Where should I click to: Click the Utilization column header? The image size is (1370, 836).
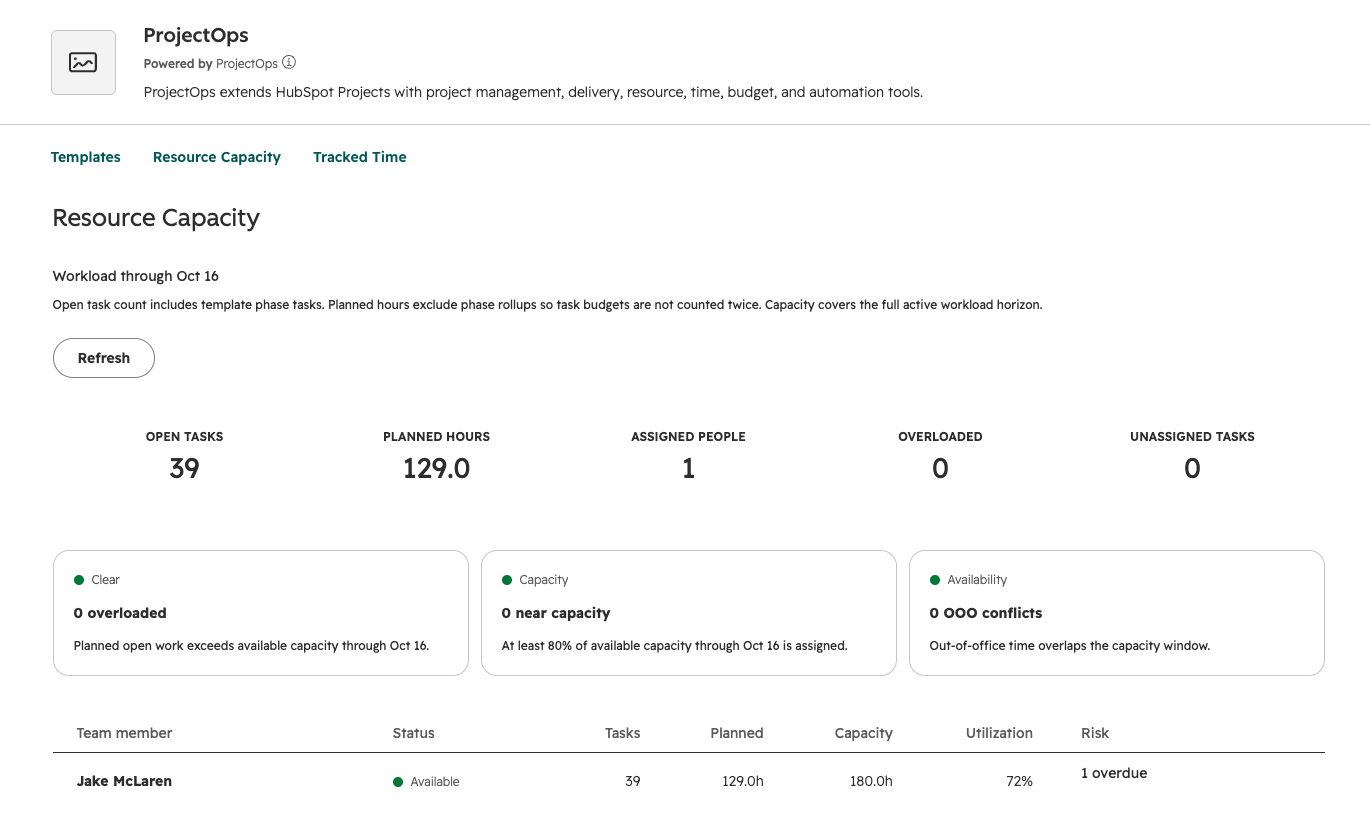point(999,733)
